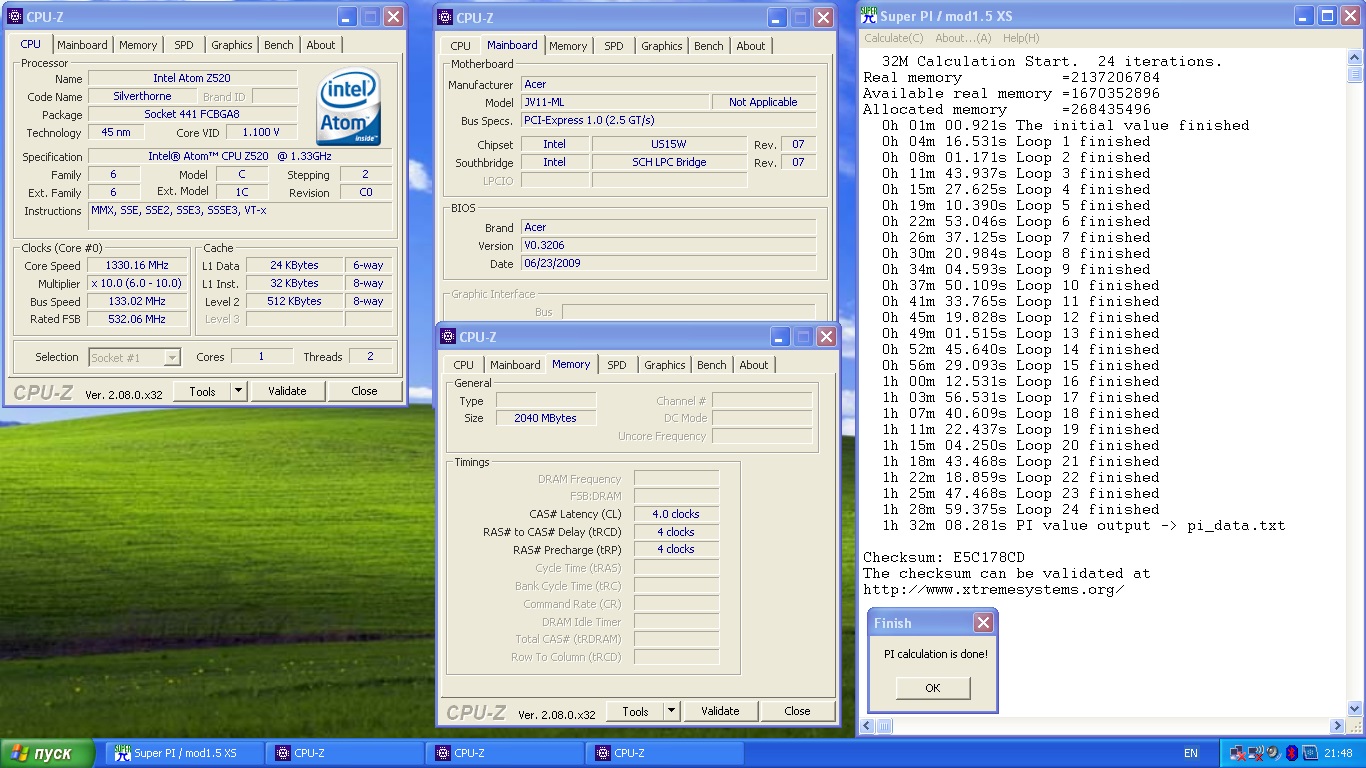Viewport: 1366px width, 768px height.
Task: Click the volume speaker tray icon
Action: click(1272, 753)
